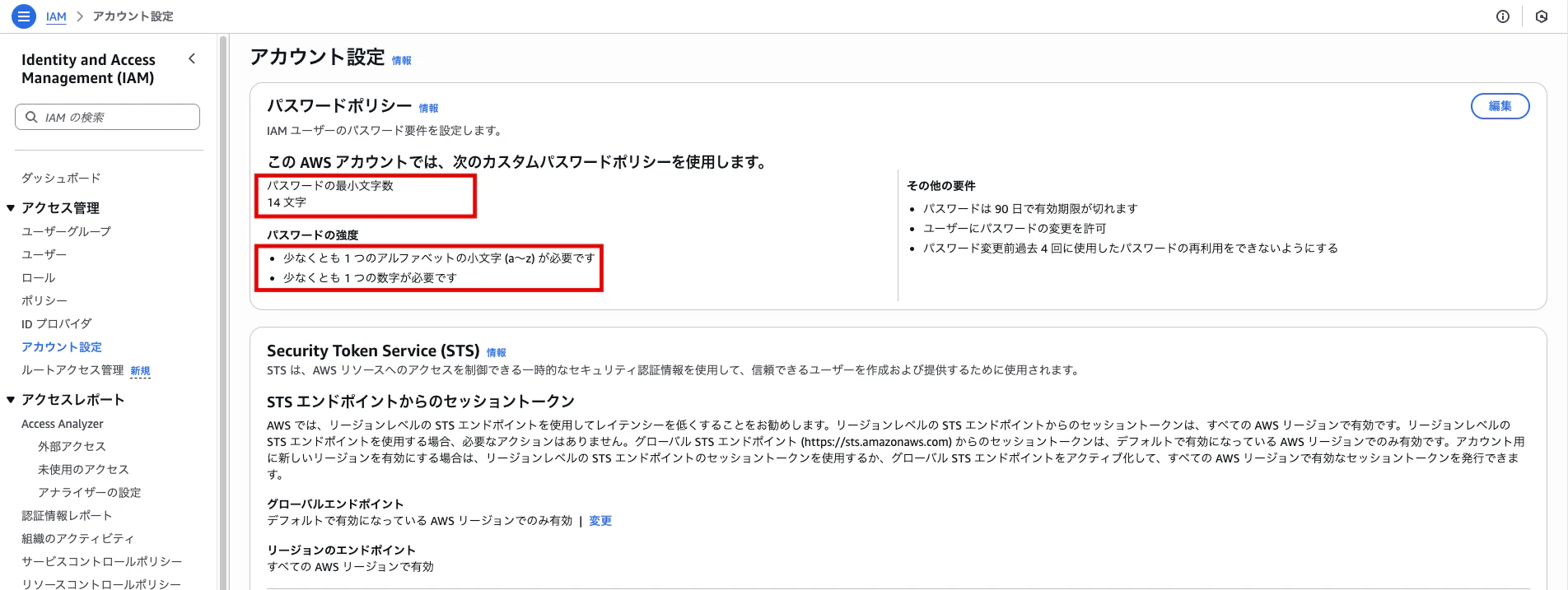Viewport: 1568px width, 590px height.
Task: Open サービスコントロールポリシー
Action: pyautogui.click(x=101, y=561)
